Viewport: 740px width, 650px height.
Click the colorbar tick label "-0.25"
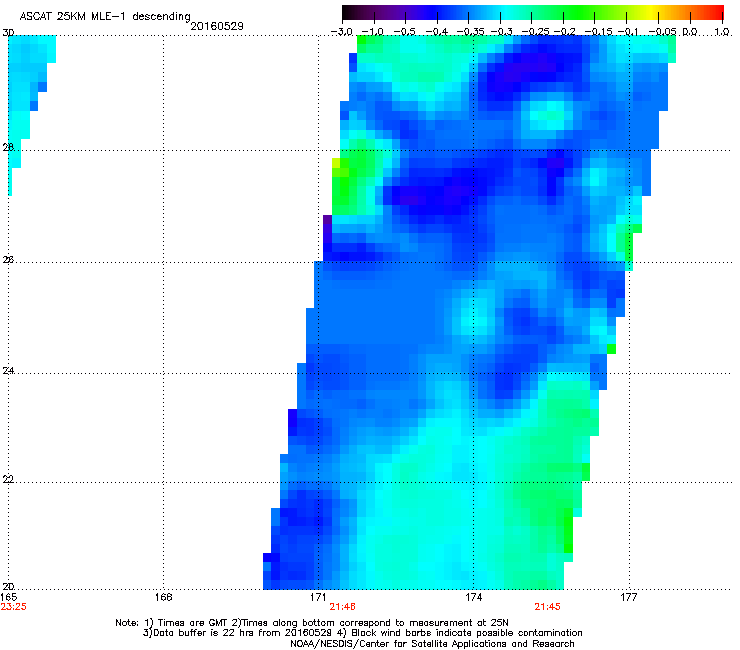[x=535, y=32]
